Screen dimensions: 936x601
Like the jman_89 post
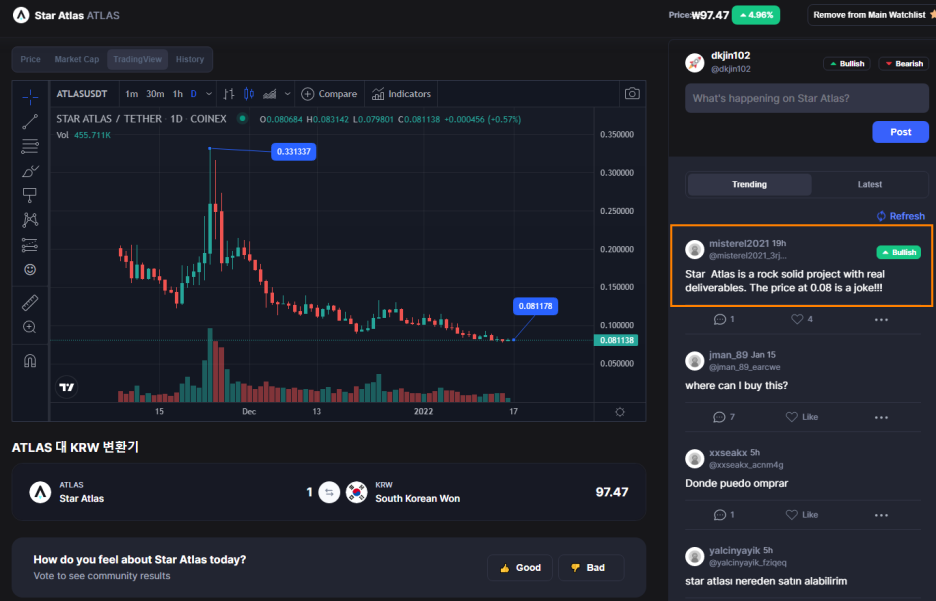(x=802, y=417)
